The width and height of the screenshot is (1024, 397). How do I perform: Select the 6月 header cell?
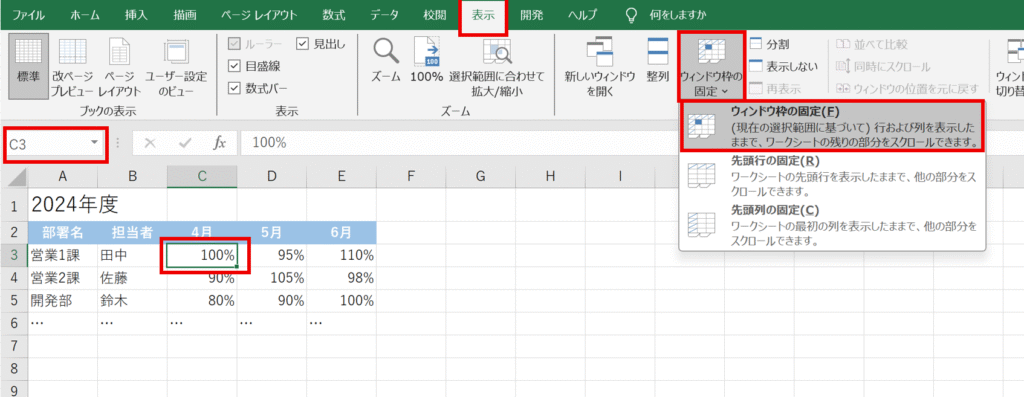point(342,232)
